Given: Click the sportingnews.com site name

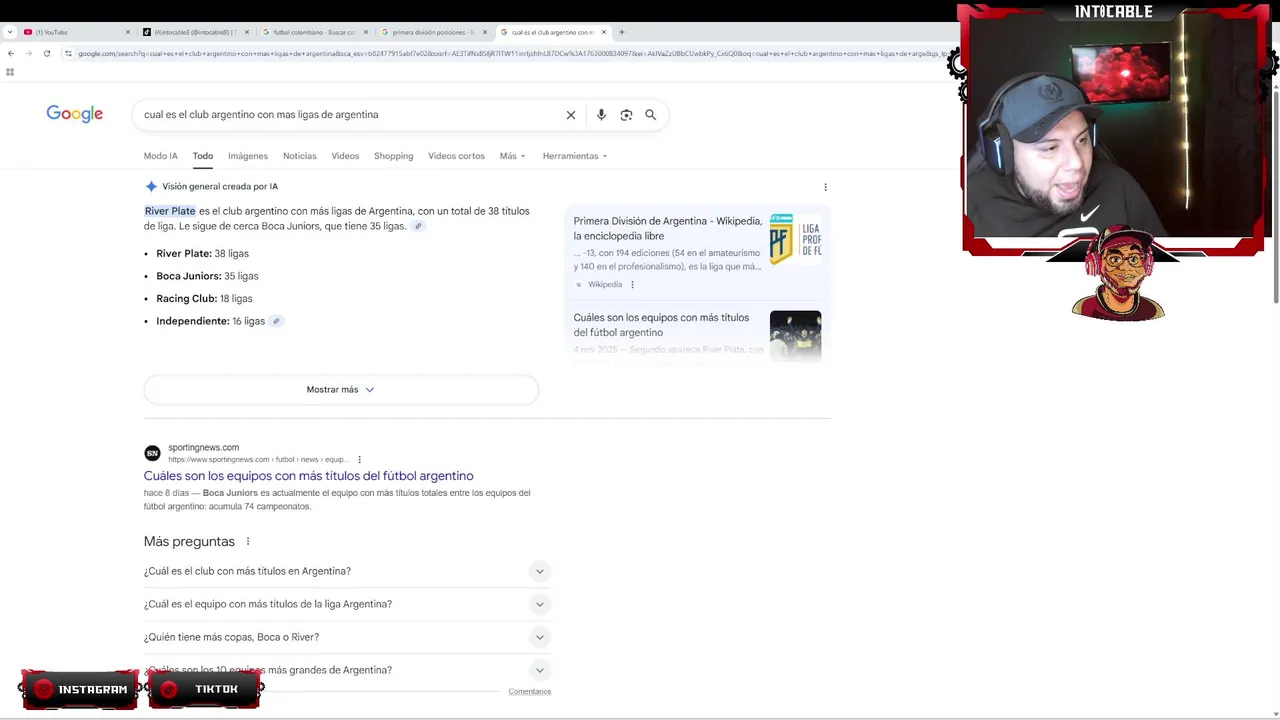Looking at the screenshot, I should [203, 448].
